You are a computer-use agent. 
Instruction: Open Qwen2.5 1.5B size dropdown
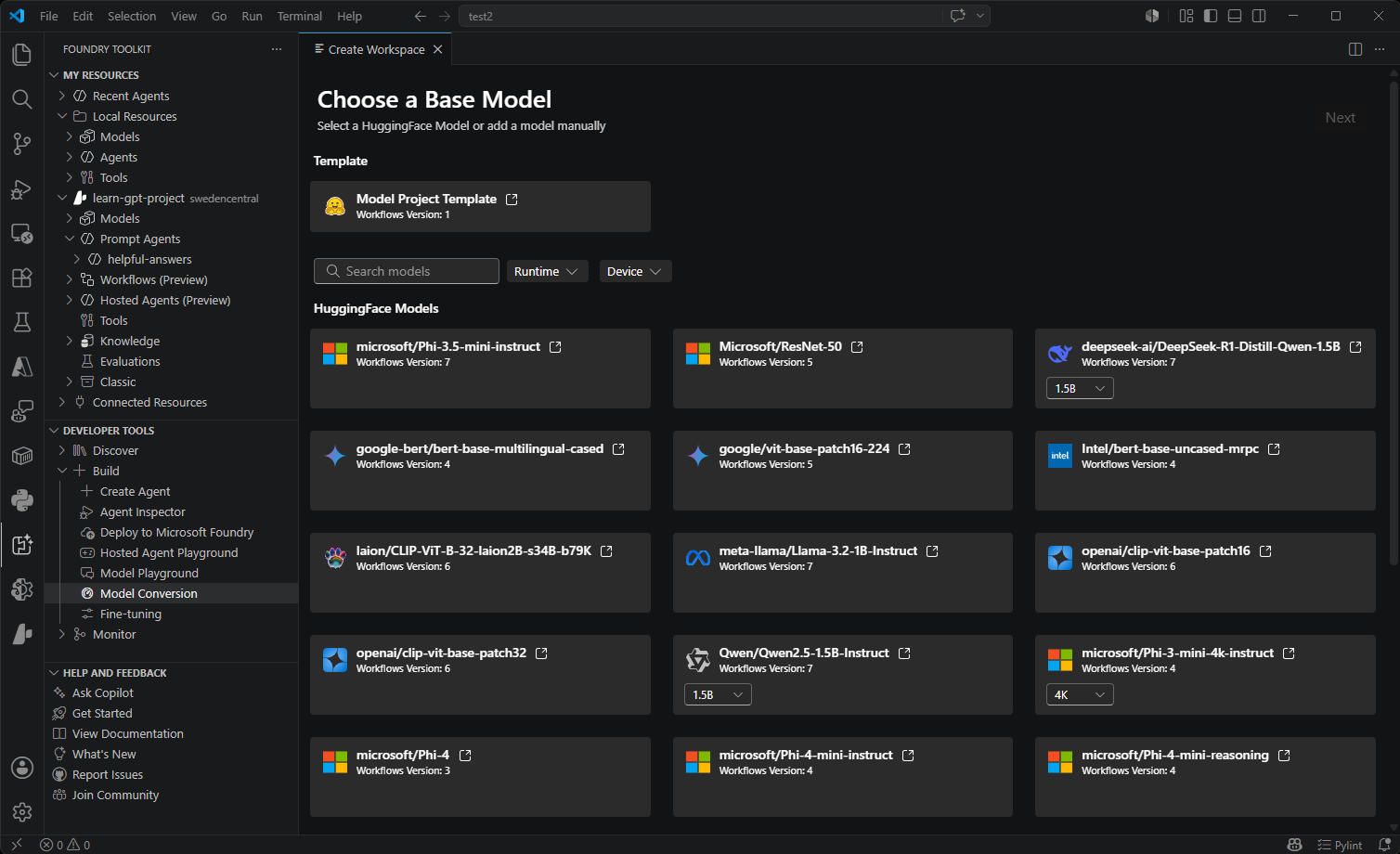coord(718,694)
